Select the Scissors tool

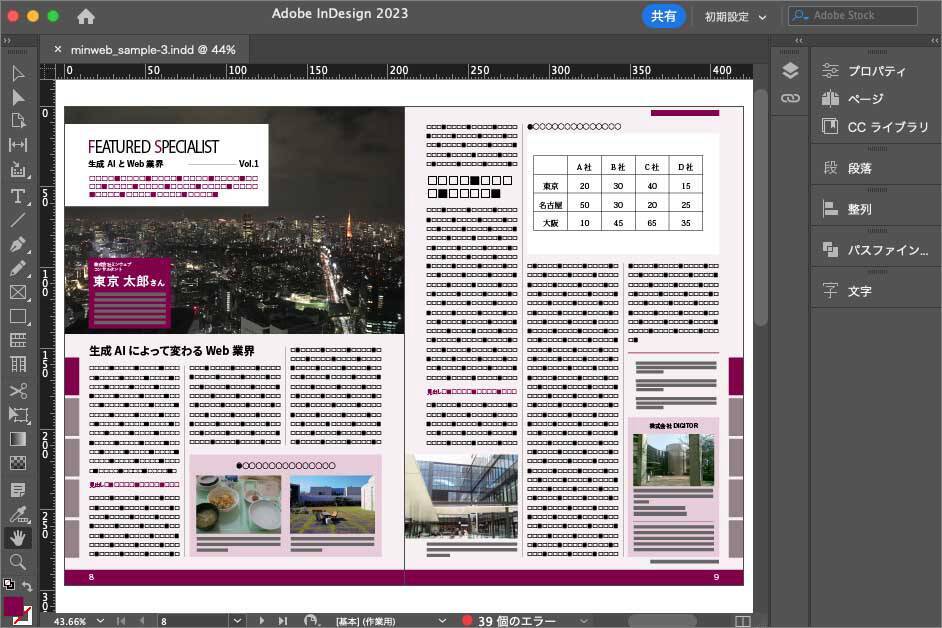pos(18,390)
